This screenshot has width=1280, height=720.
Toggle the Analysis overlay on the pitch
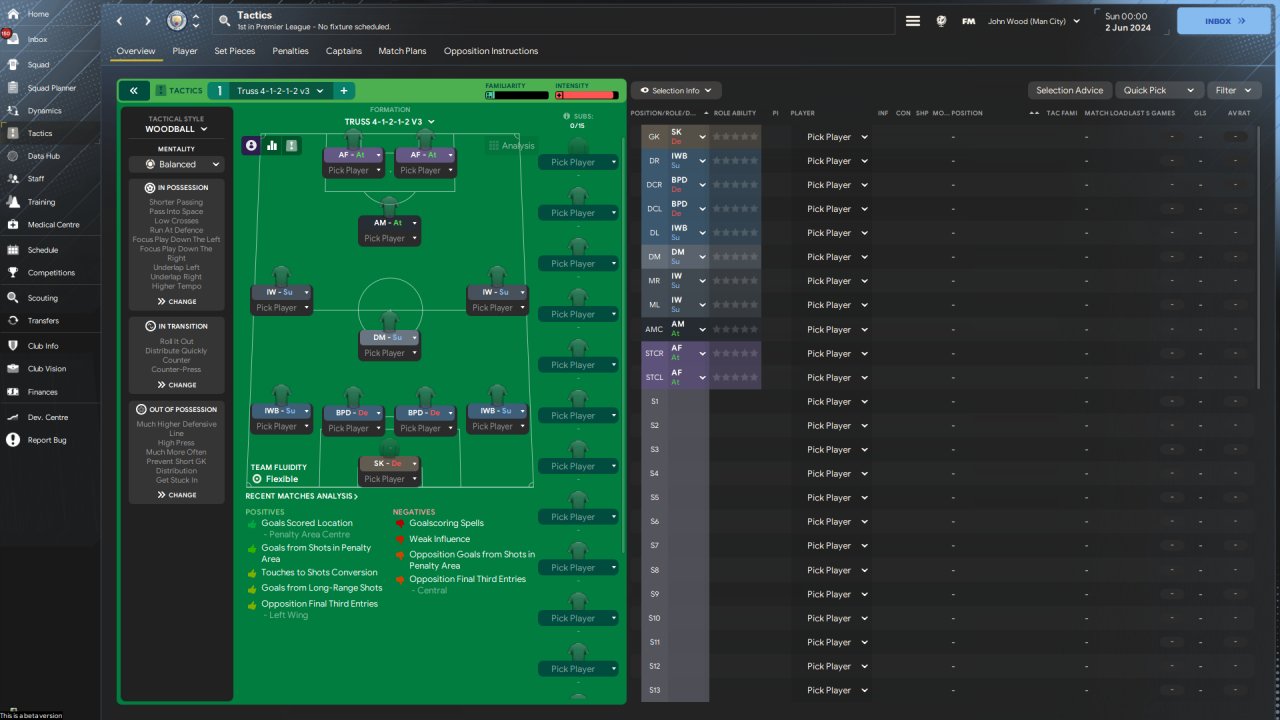511,146
